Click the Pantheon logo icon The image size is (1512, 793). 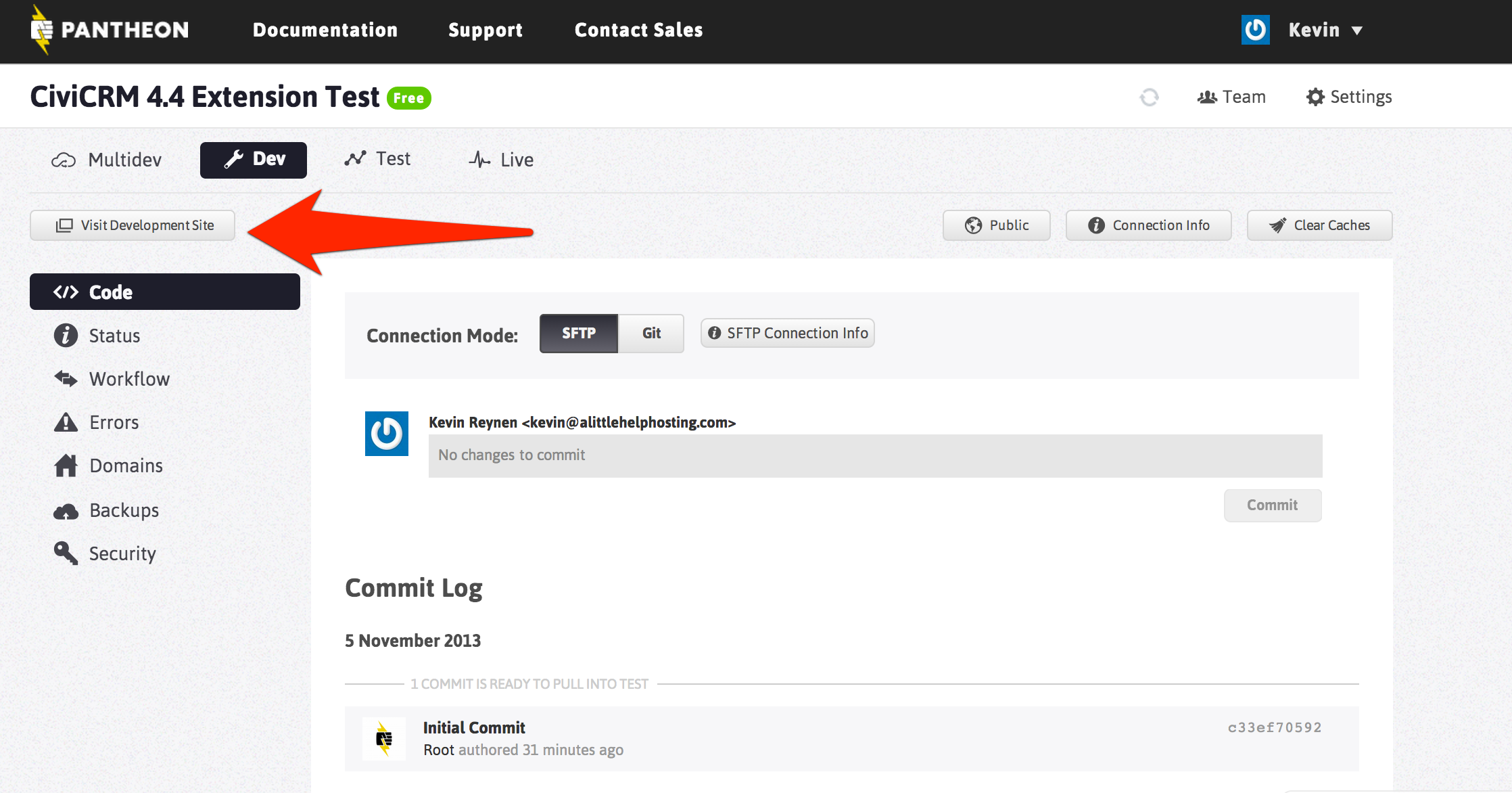tap(42, 30)
